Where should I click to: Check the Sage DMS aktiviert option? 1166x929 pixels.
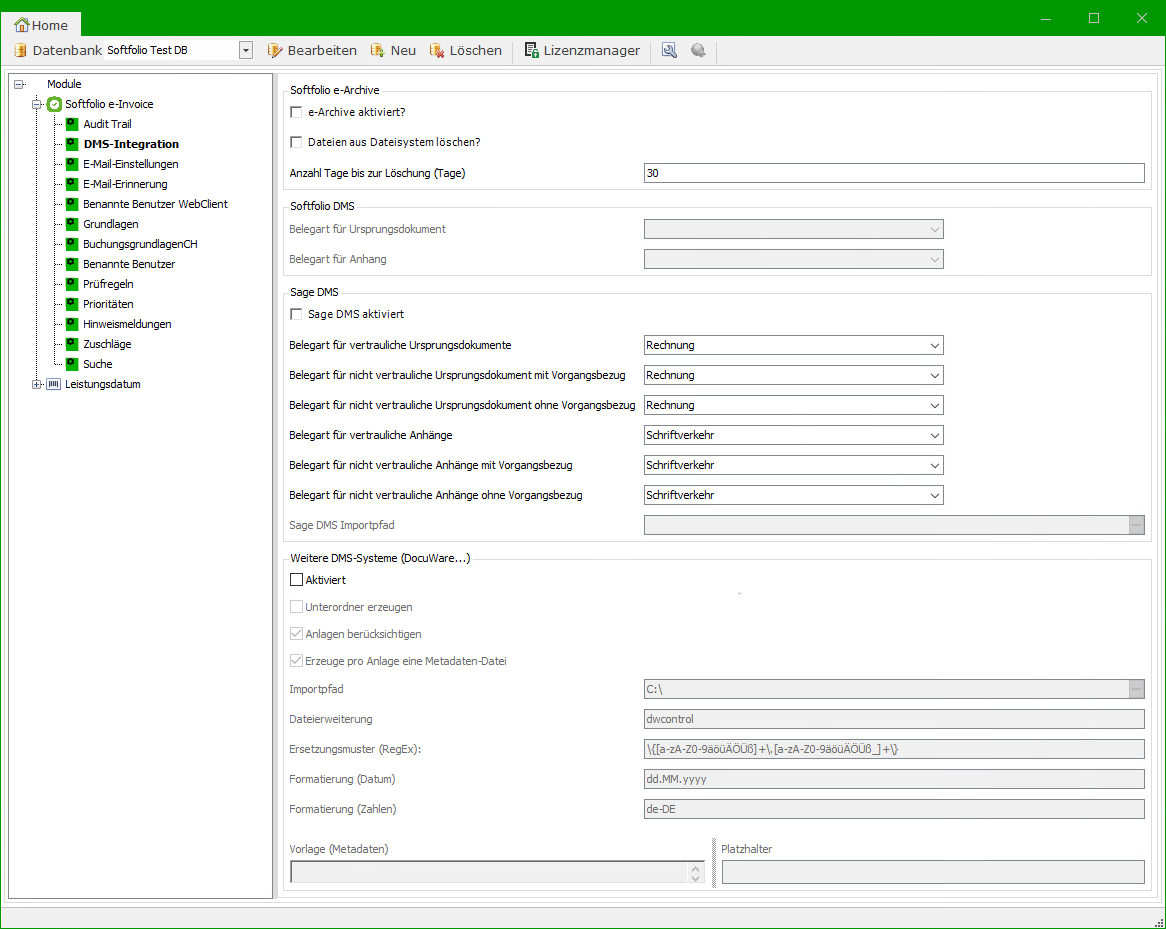point(296,314)
